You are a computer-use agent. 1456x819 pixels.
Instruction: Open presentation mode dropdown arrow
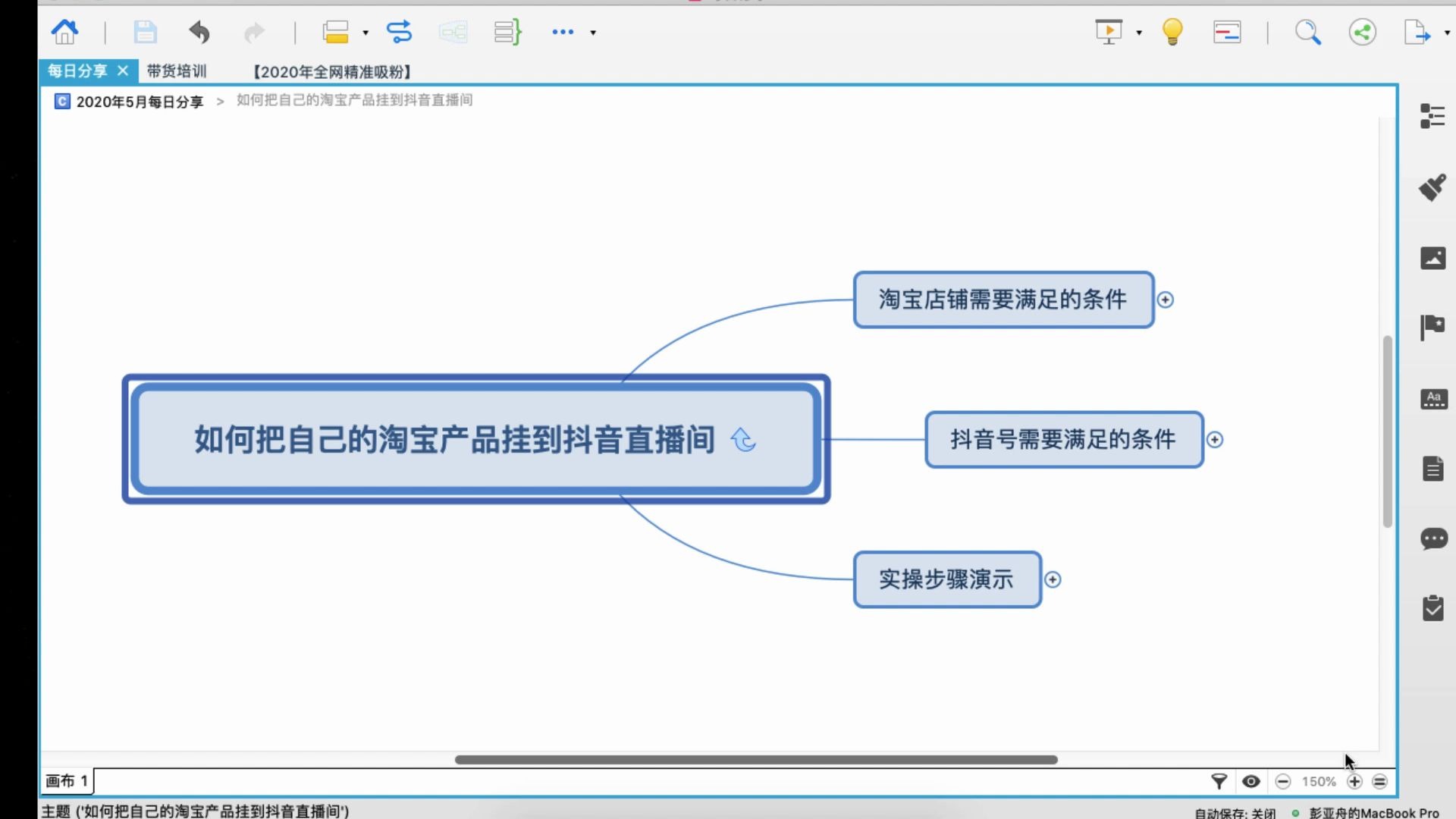coord(1139,33)
